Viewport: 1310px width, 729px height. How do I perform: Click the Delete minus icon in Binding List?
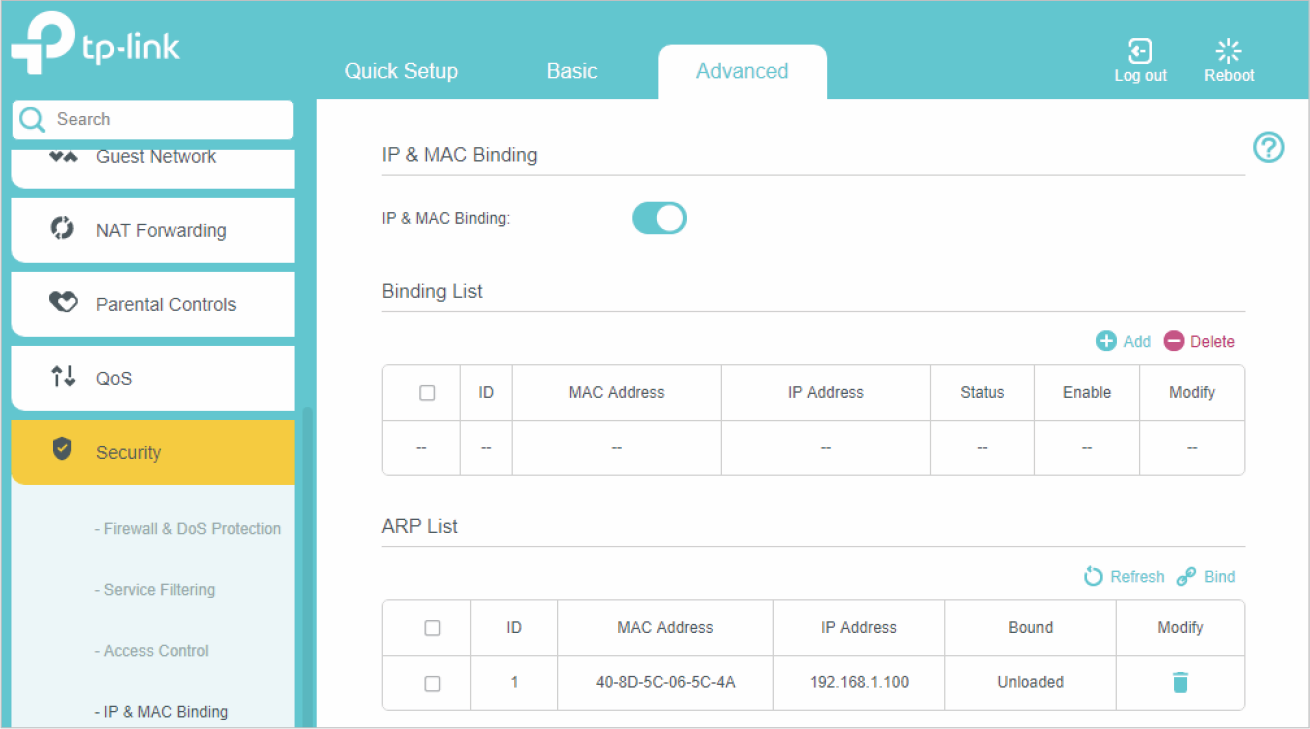pos(1174,341)
